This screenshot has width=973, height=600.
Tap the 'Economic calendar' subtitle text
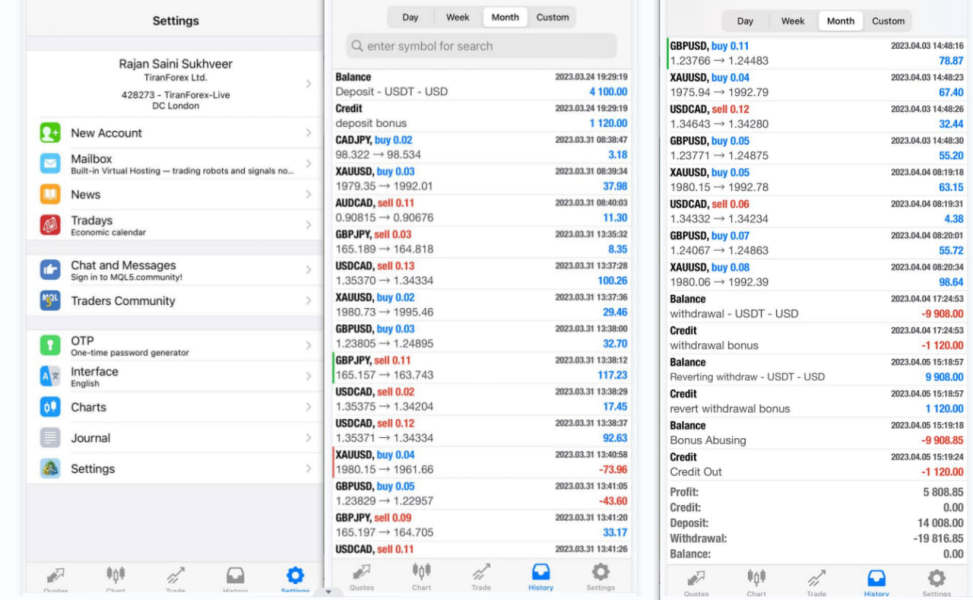[x=108, y=232]
